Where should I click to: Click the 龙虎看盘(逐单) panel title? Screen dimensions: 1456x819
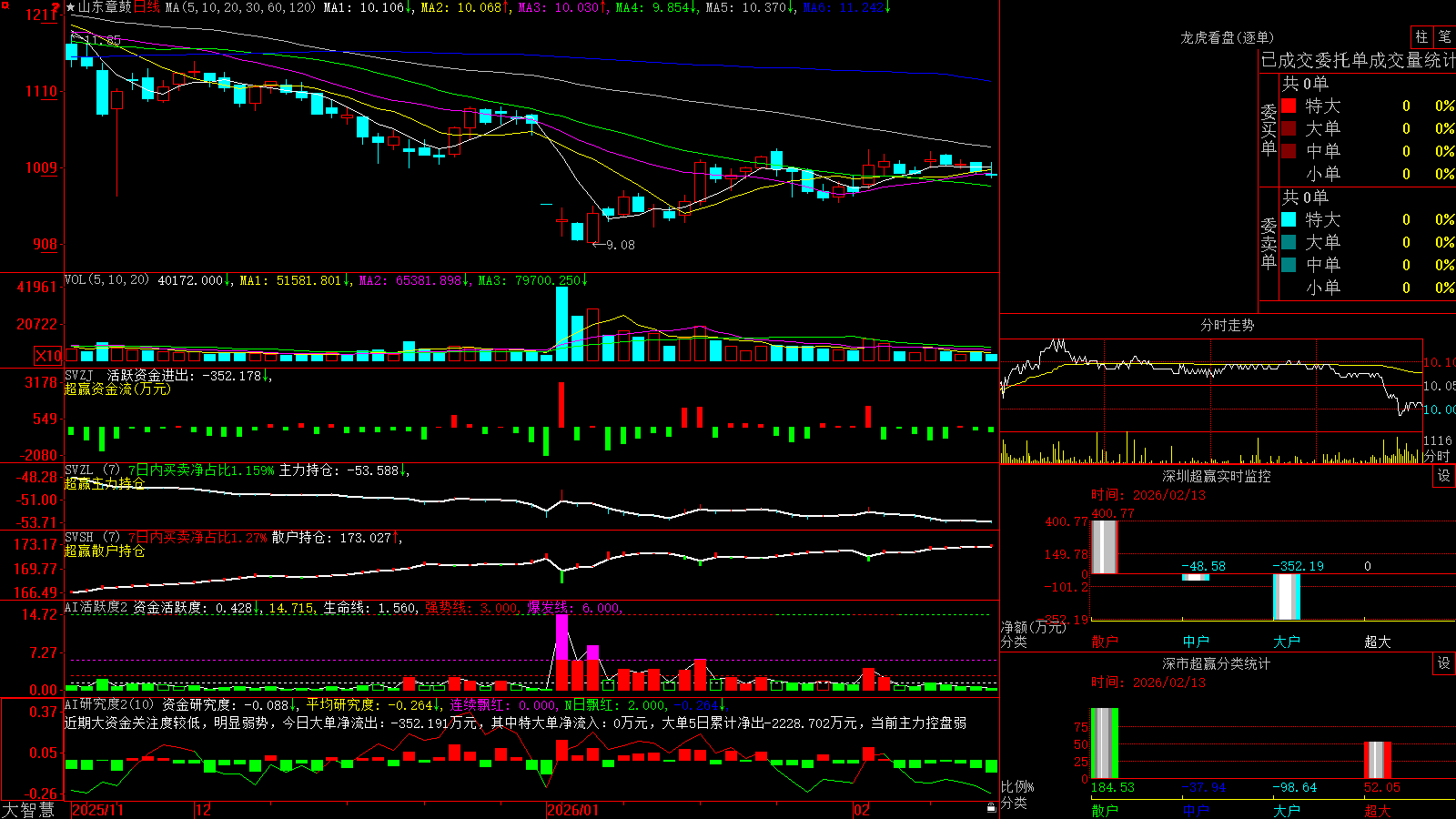[1227, 37]
